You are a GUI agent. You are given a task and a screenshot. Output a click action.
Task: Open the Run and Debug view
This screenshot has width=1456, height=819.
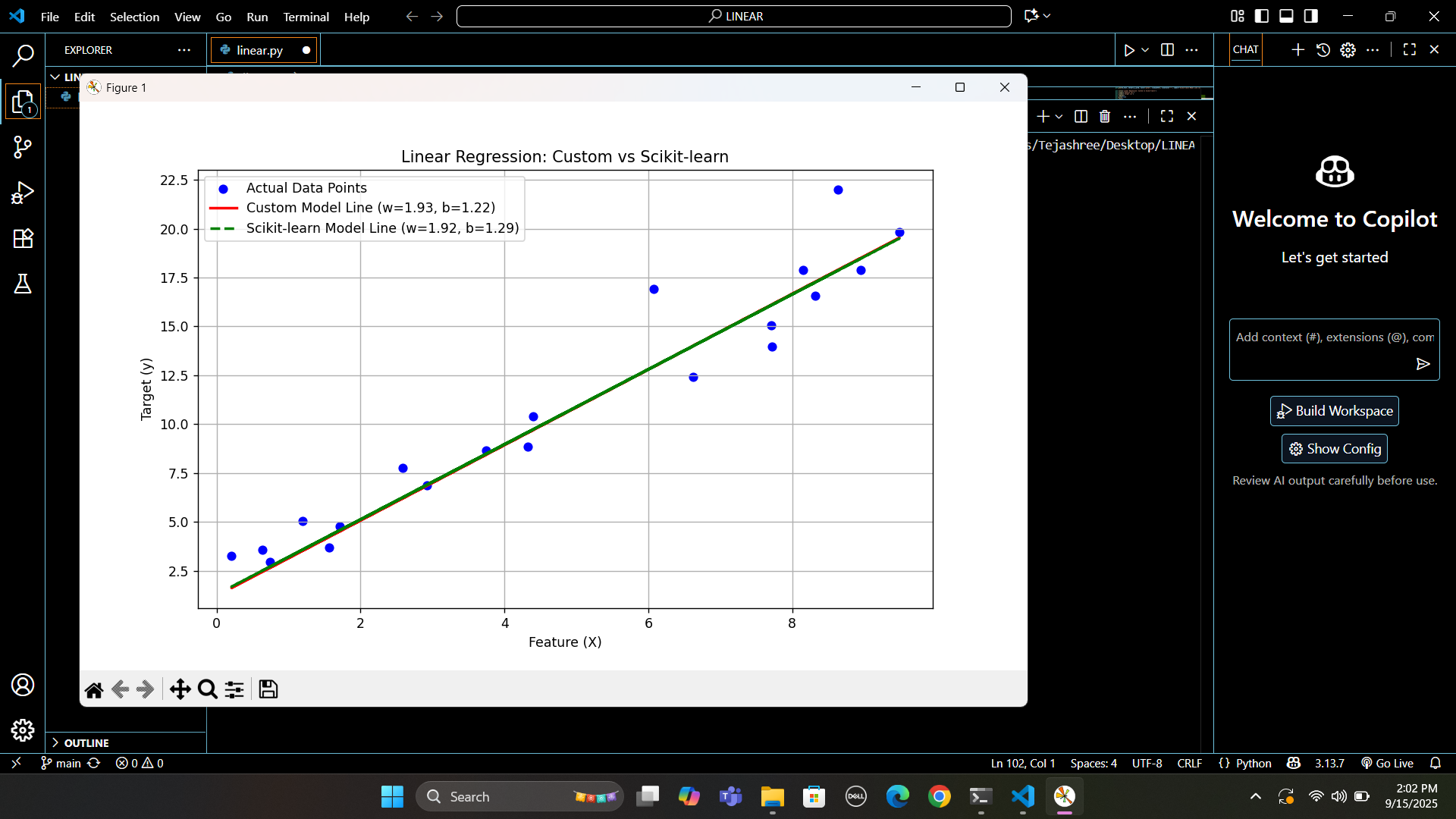point(23,193)
